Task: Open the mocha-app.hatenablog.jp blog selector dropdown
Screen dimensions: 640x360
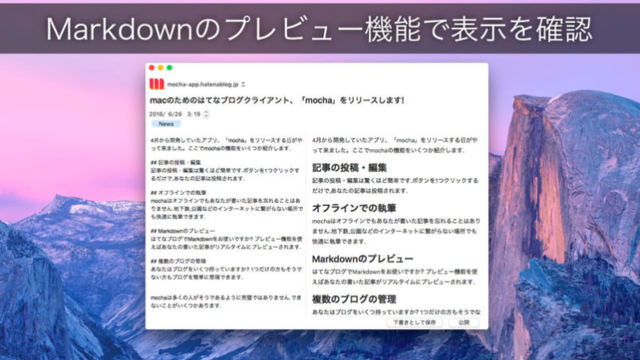Action: pyautogui.click(x=206, y=84)
